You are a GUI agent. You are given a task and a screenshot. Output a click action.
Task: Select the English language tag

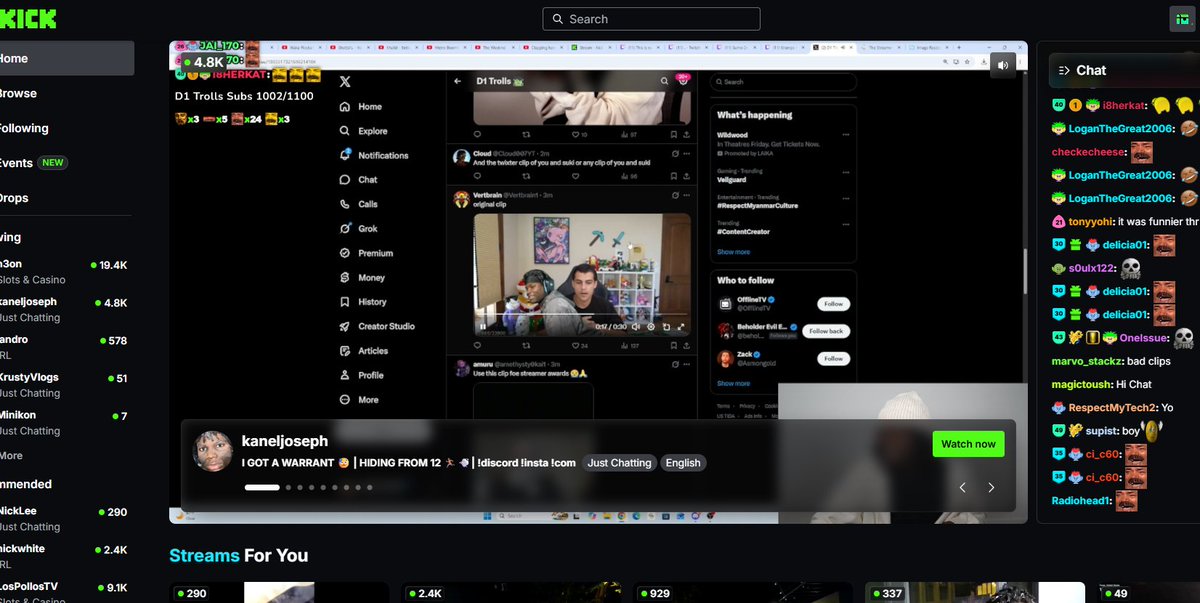pyautogui.click(x=683, y=463)
